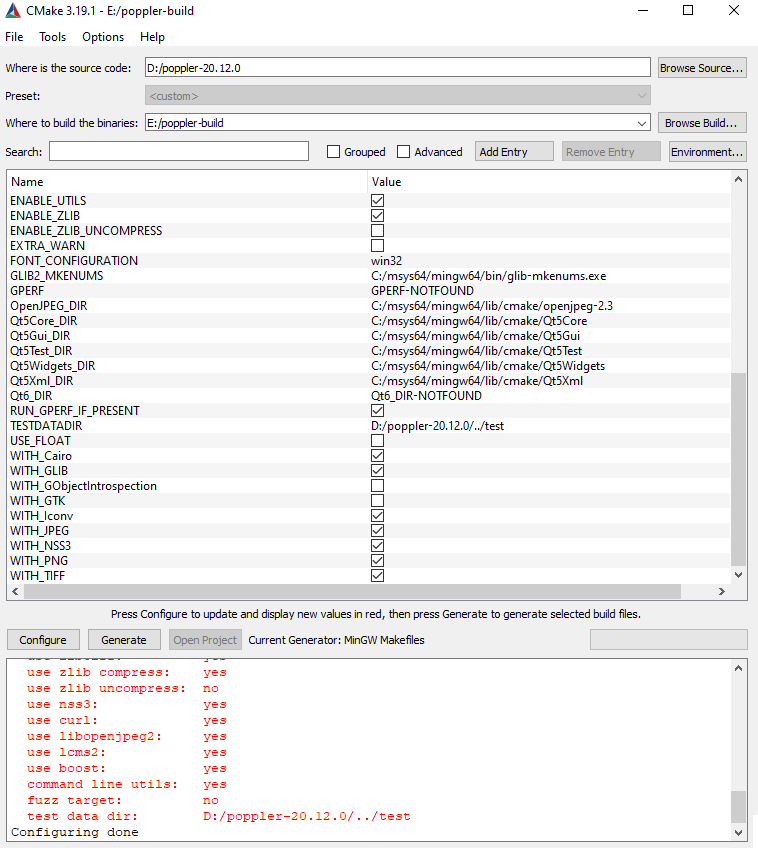The width and height of the screenshot is (758, 848).
Task: Enable the Grouped checkbox
Action: pyautogui.click(x=334, y=152)
